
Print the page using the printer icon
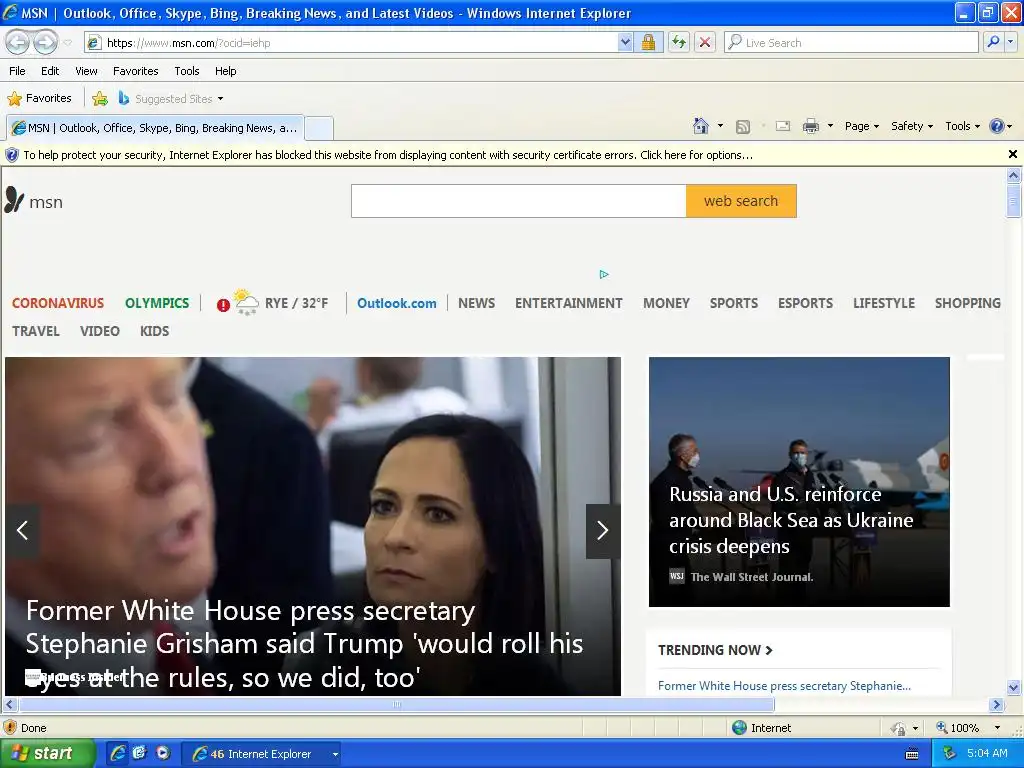pos(810,126)
